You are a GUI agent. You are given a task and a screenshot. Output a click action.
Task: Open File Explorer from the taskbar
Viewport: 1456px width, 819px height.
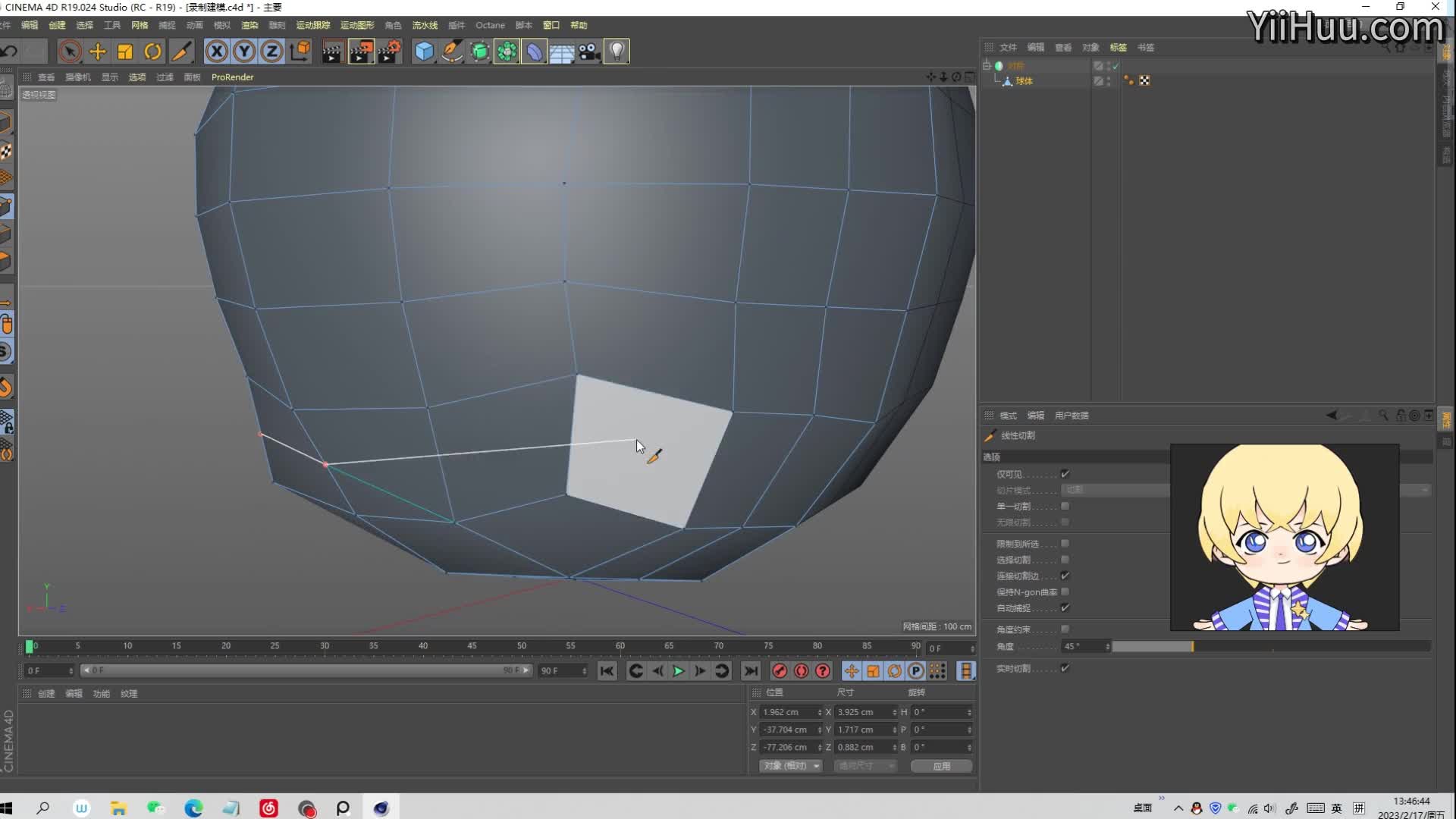[118, 808]
